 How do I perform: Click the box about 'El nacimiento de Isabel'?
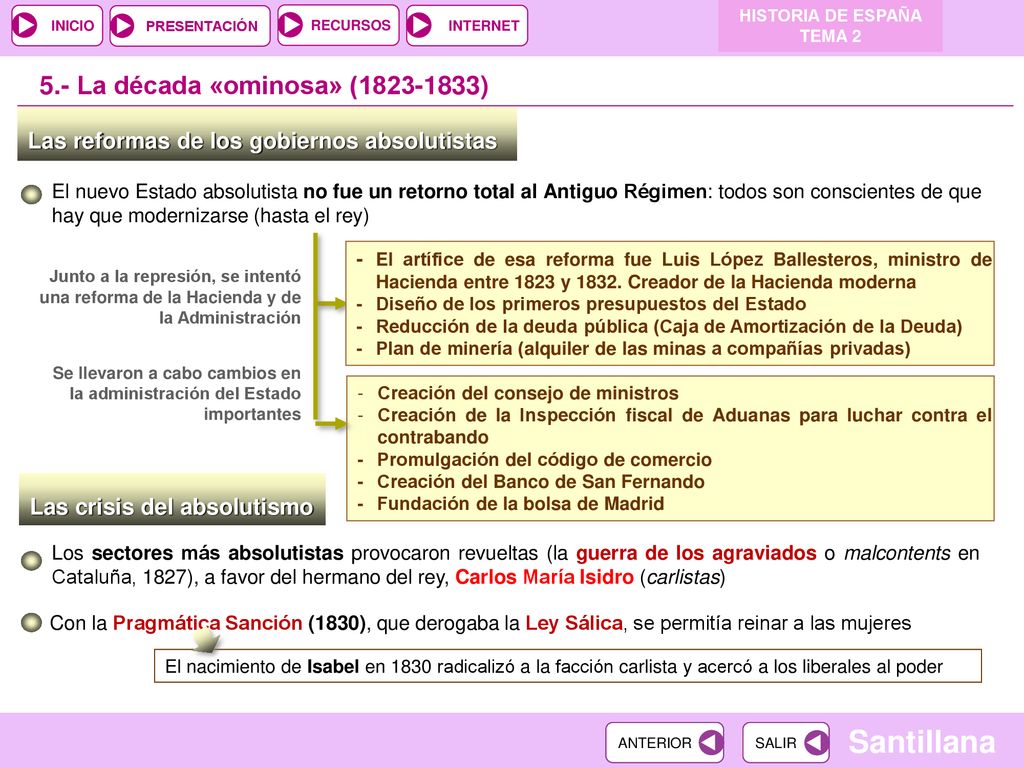[x=568, y=666]
